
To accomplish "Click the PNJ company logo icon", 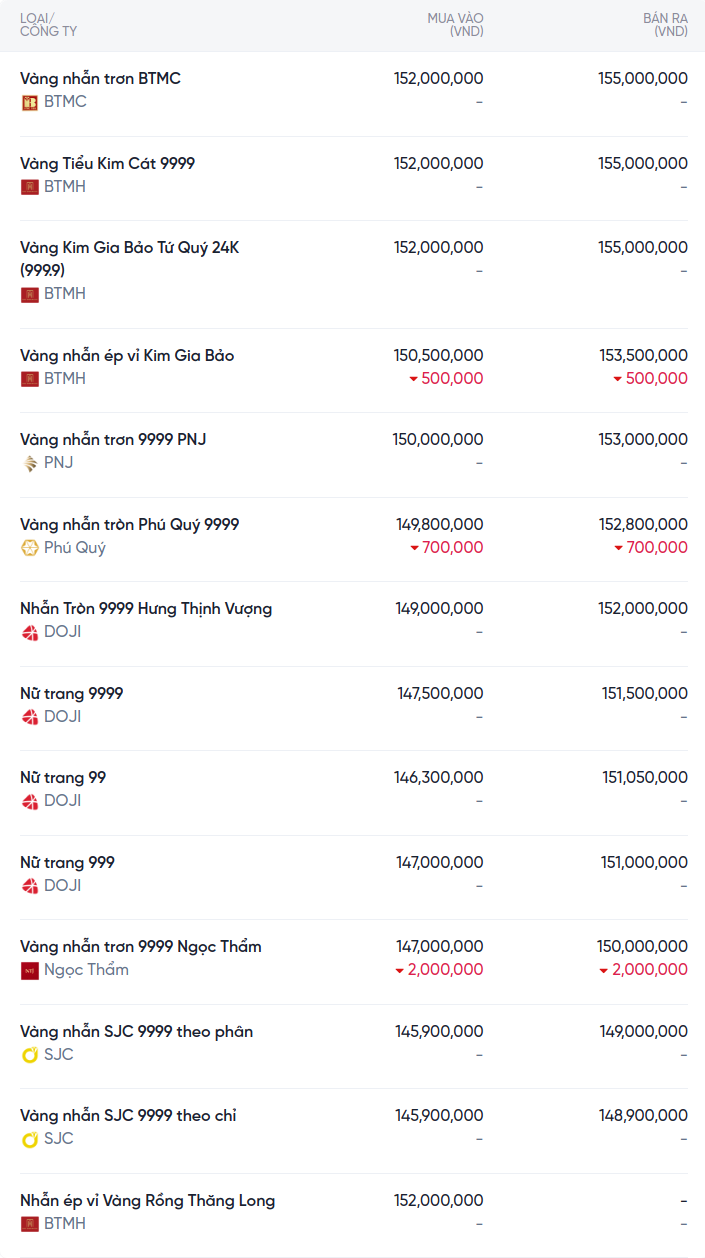I will pyautogui.click(x=30, y=463).
